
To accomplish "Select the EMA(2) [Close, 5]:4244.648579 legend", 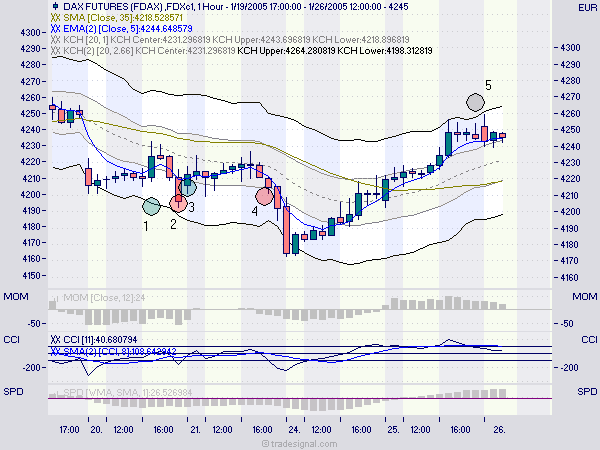I will click(128, 29).
